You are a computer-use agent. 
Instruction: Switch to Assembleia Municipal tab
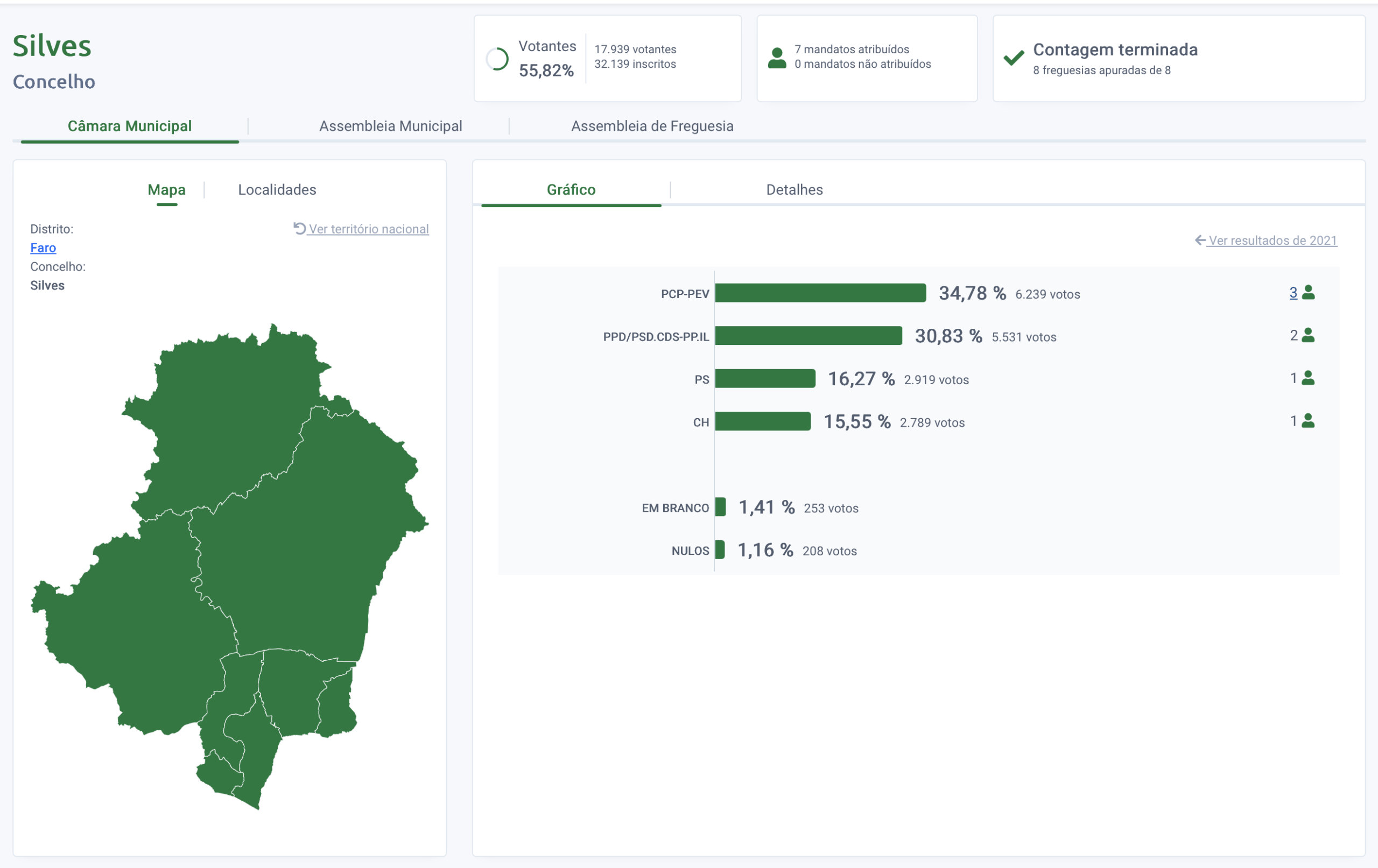(x=390, y=126)
